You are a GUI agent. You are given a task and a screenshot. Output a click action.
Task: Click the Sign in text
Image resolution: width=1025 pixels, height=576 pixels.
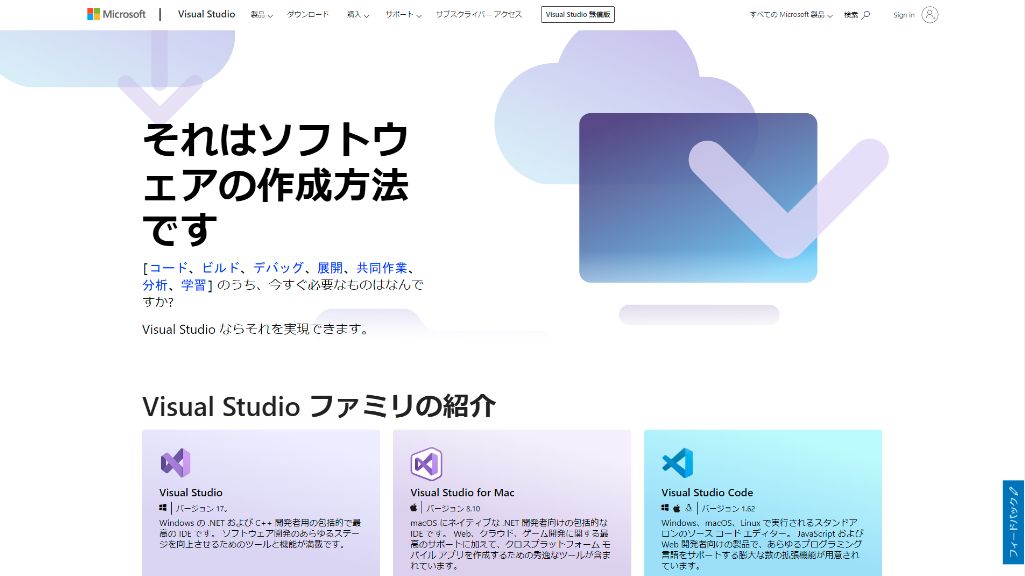(x=904, y=15)
